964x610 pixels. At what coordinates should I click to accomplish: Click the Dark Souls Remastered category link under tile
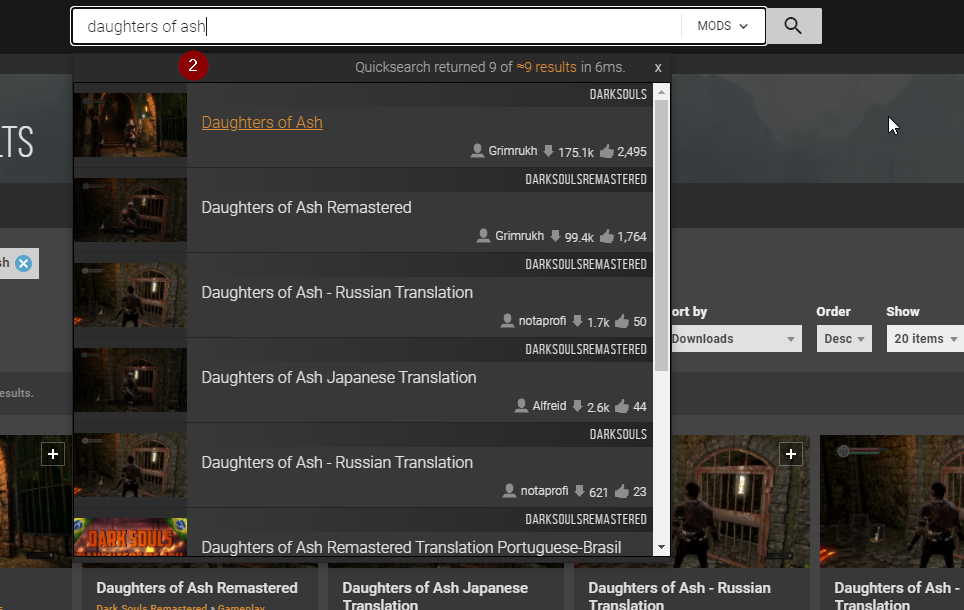(x=151, y=607)
